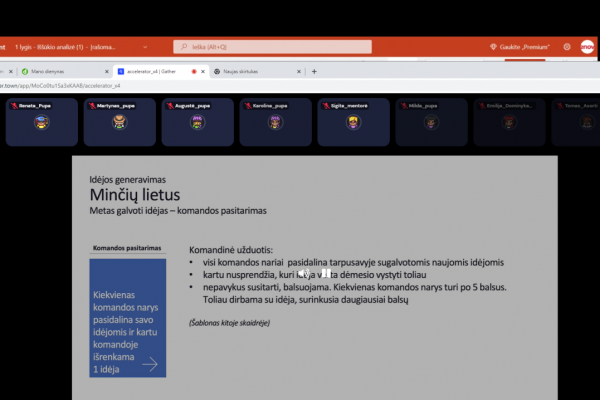Close the Naujas skirtukas tab
This screenshot has height=400, width=600.
299,72
